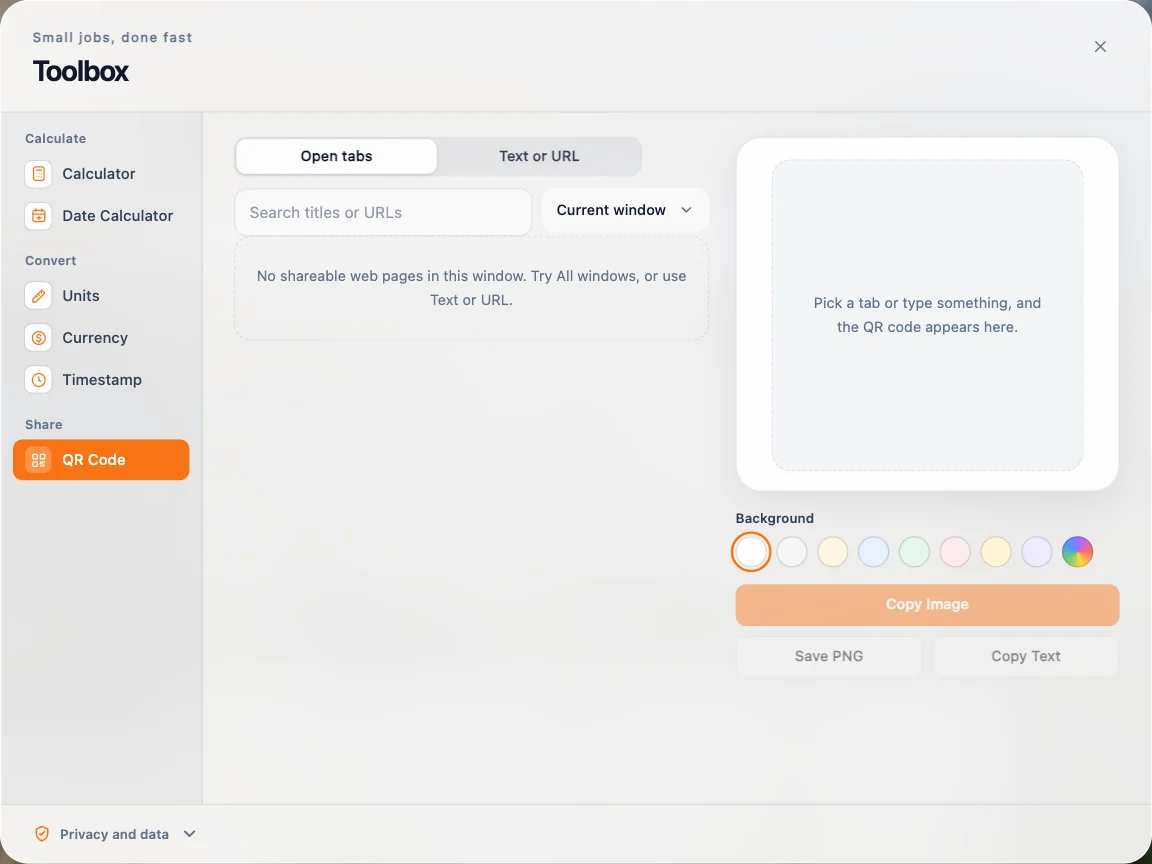1152x864 pixels.
Task: Click the 'No shareable web pages' message
Action: [472, 288]
